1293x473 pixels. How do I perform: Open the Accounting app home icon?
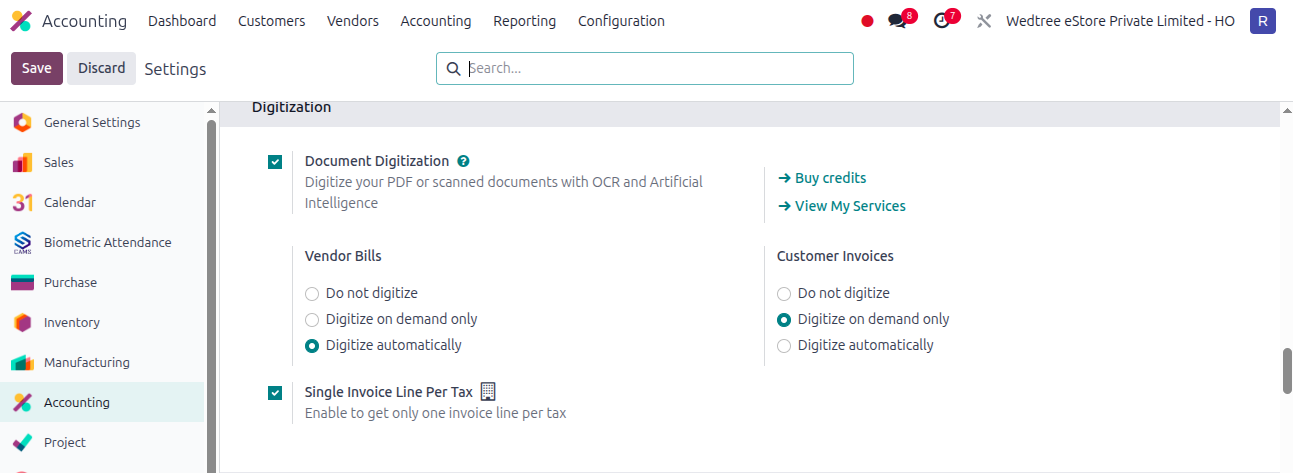21,21
